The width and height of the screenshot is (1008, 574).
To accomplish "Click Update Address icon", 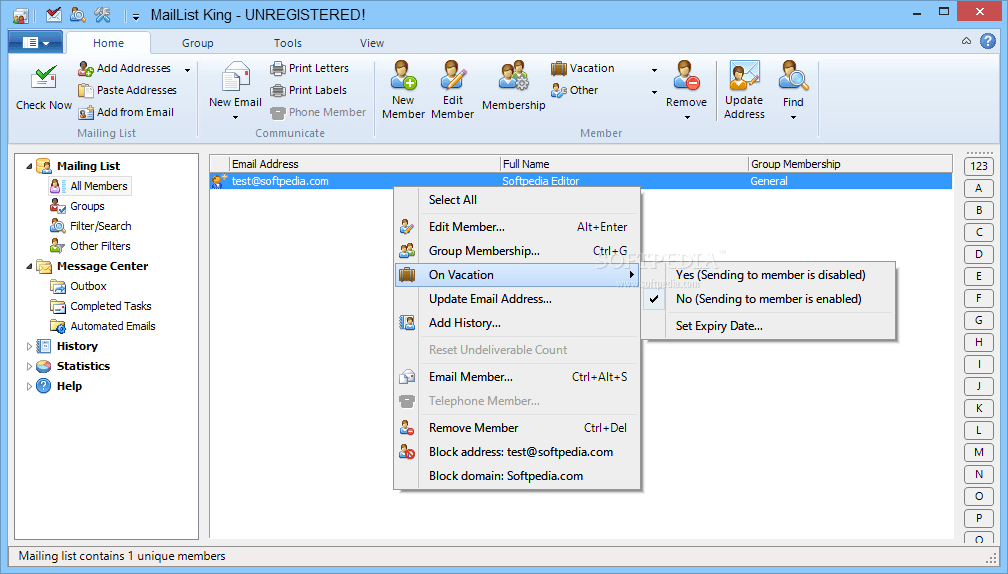I will click(x=744, y=76).
